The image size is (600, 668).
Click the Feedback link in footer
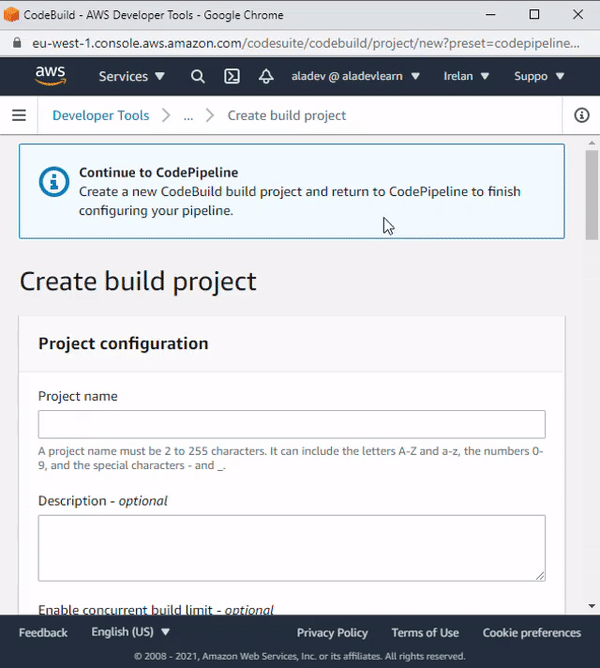43,633
